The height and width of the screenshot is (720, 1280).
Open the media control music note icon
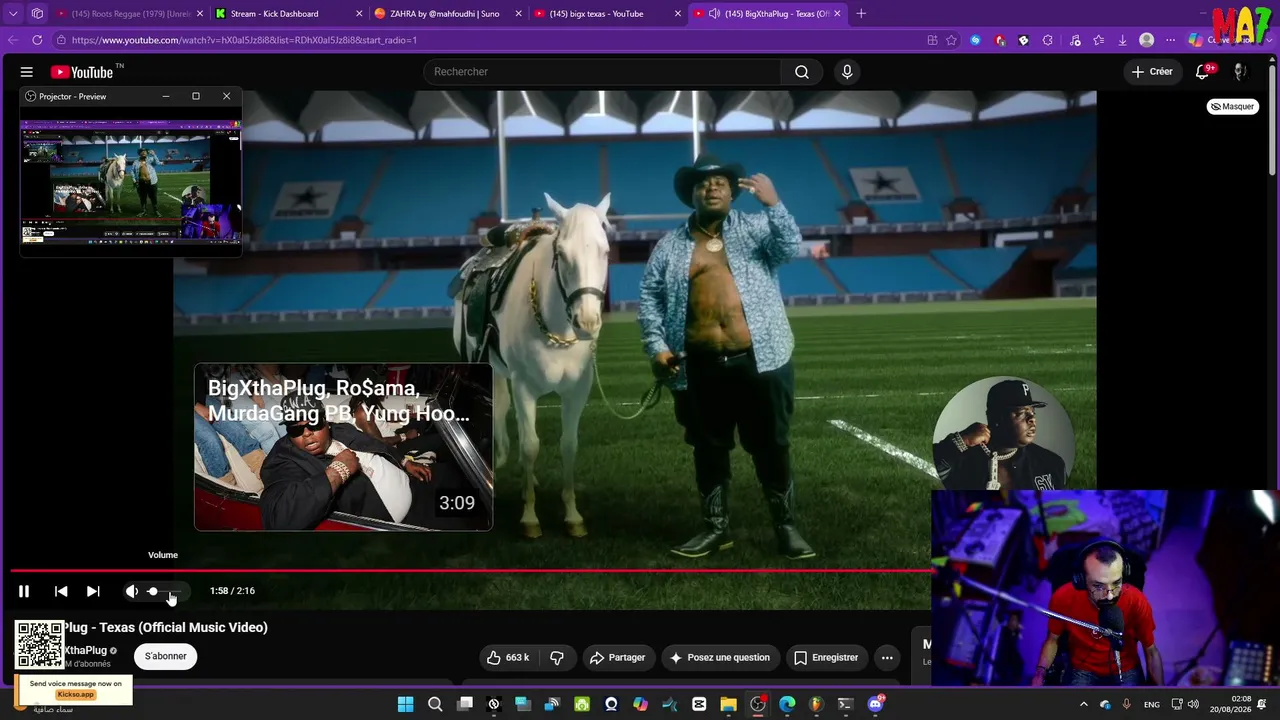tap(1075, 40)
